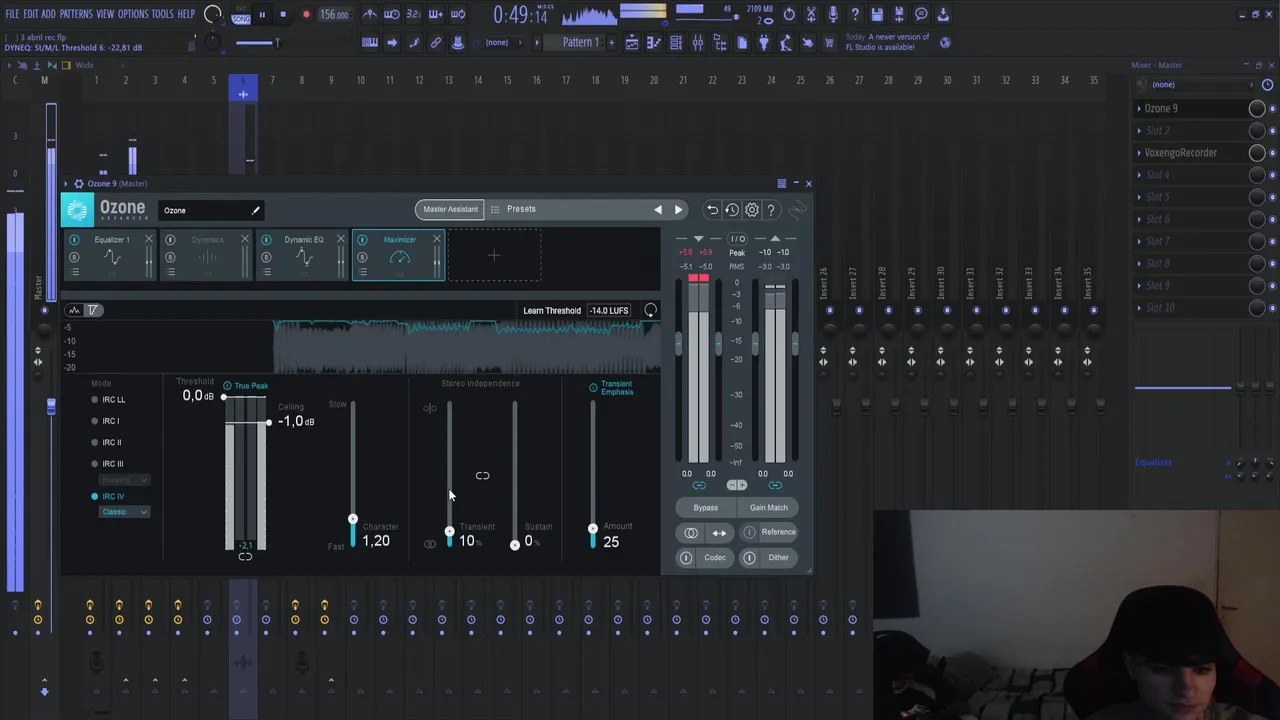Screen dimensions: 1280x720
Task: Click the Gain Match button
Action: point(769,508)
